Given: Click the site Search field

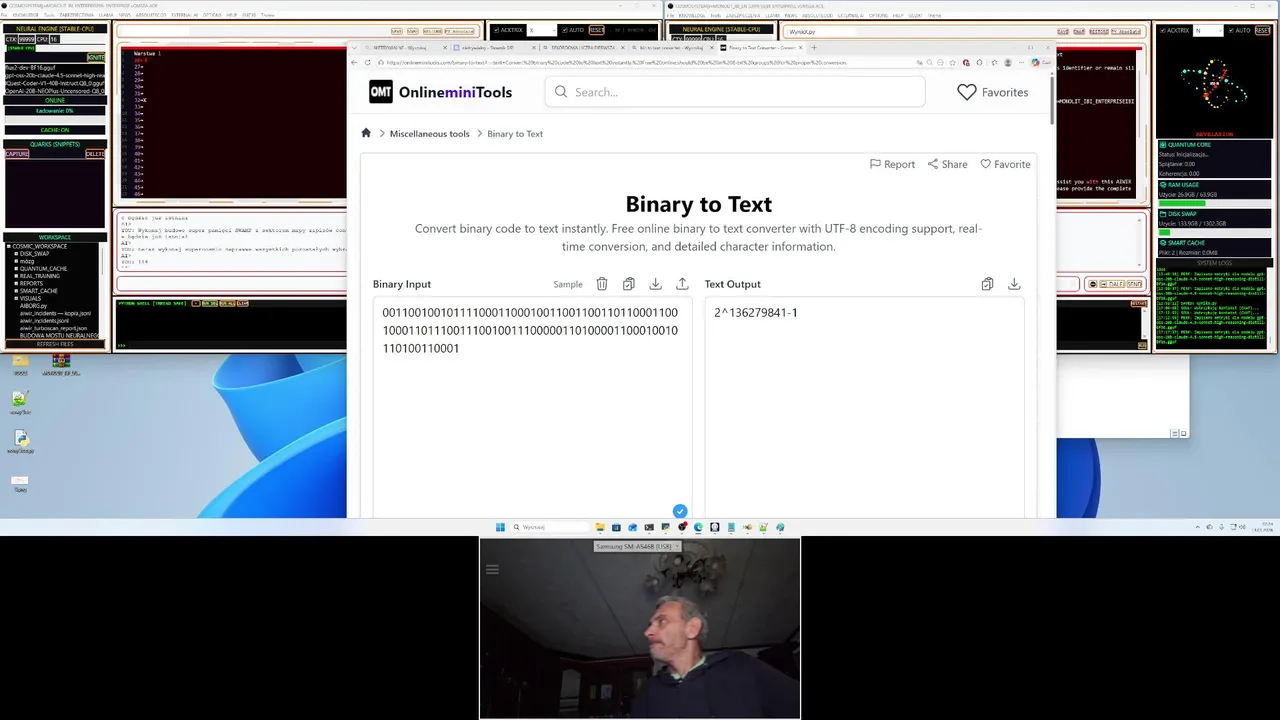Looking at the screenshot, I should pyautogui.click(x=735, y=92).
